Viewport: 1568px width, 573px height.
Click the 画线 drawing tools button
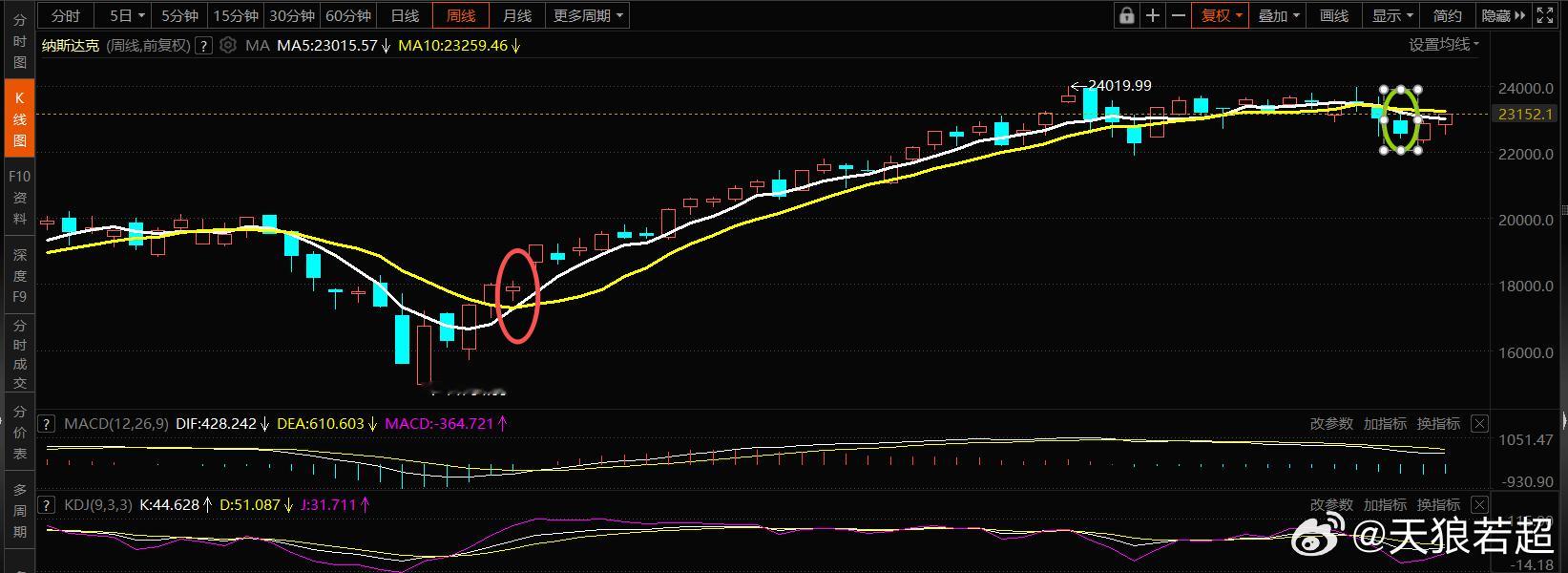tap(1334, 15)
